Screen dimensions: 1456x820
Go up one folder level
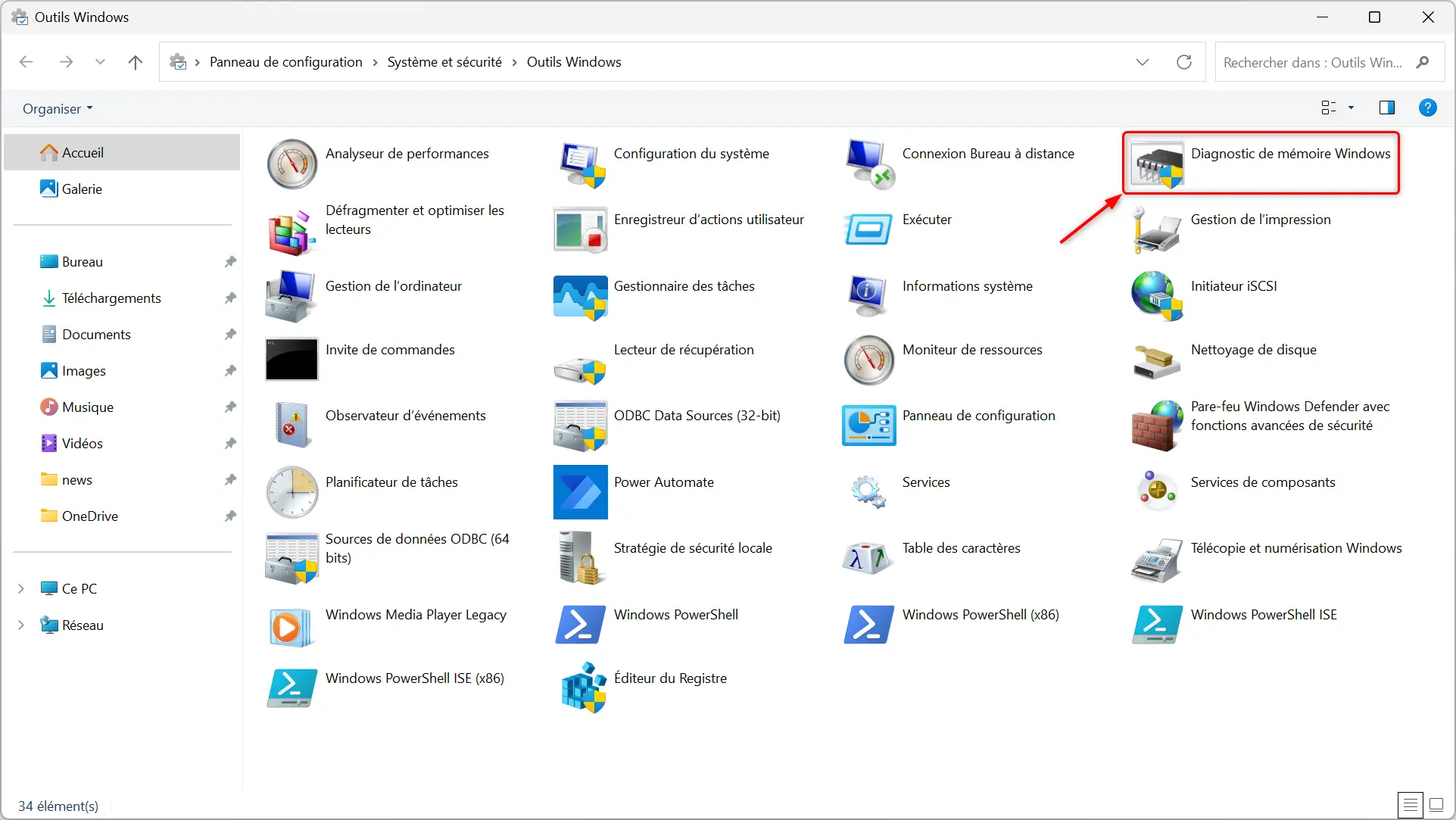pyautogui.click(x=136, y=62)
